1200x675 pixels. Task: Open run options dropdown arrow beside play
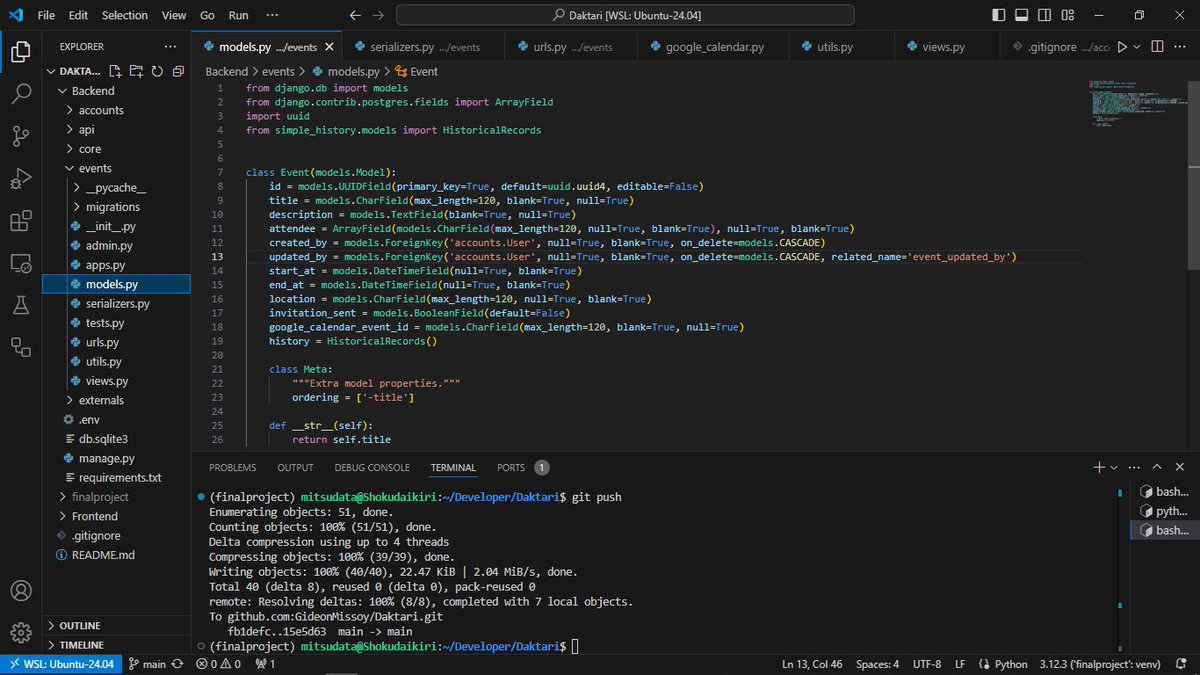point(1137,47)
